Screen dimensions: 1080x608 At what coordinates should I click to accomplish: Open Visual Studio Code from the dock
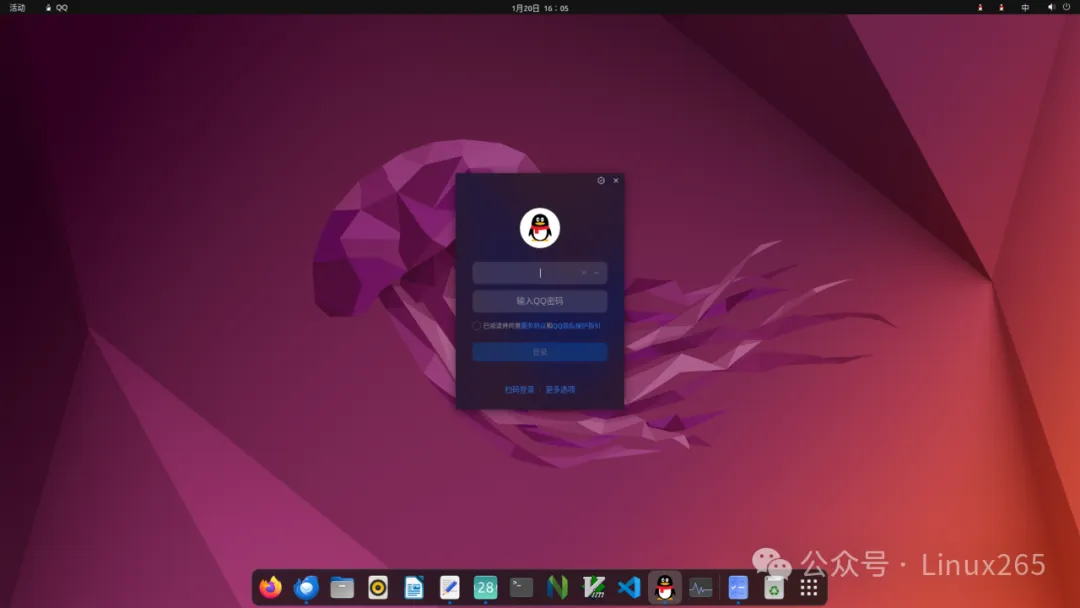tap(629, 587)
